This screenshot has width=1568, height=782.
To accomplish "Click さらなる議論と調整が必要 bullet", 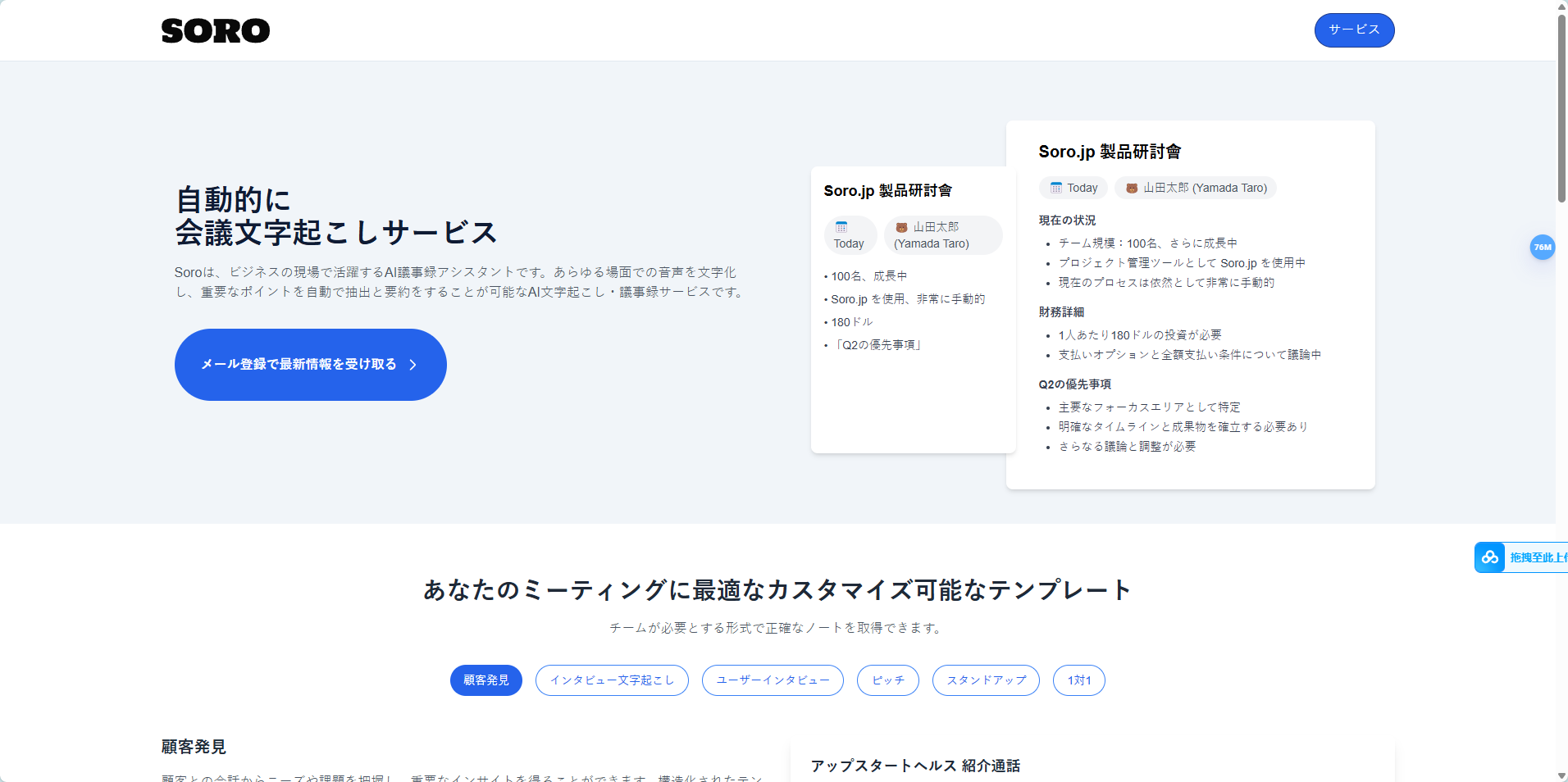I will 1127,447.
